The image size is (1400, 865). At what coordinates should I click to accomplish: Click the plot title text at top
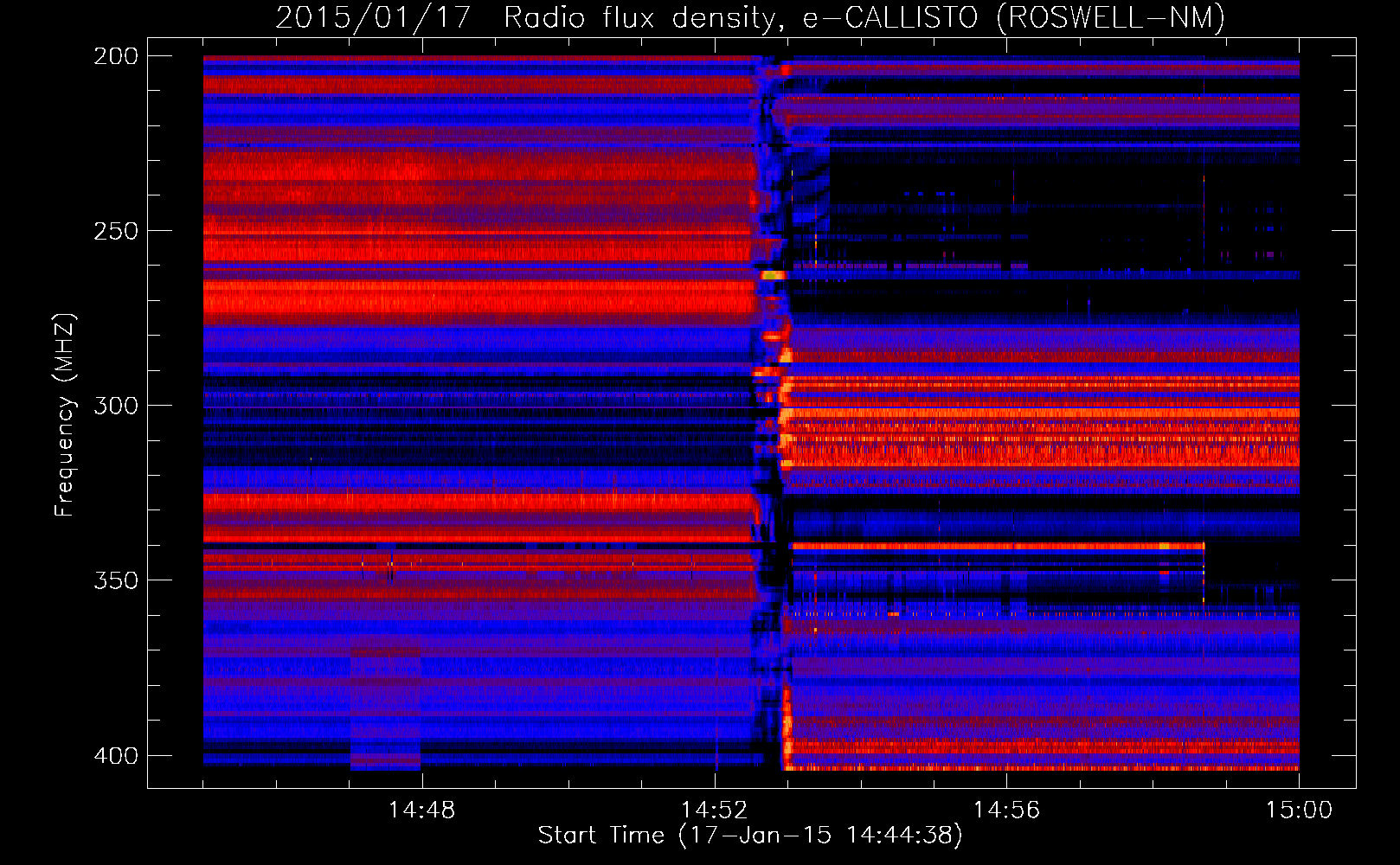(x=749, y=17)
